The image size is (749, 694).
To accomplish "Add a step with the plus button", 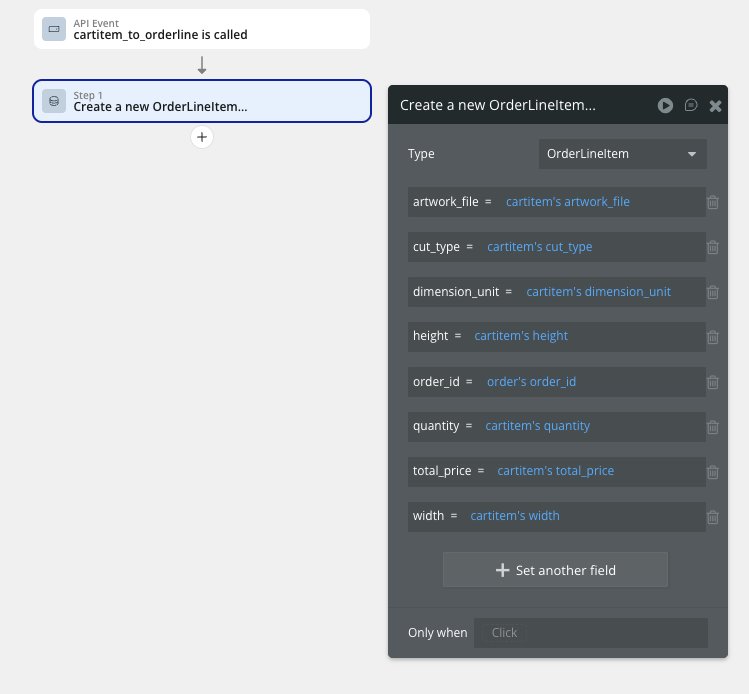I will [202, 137].
